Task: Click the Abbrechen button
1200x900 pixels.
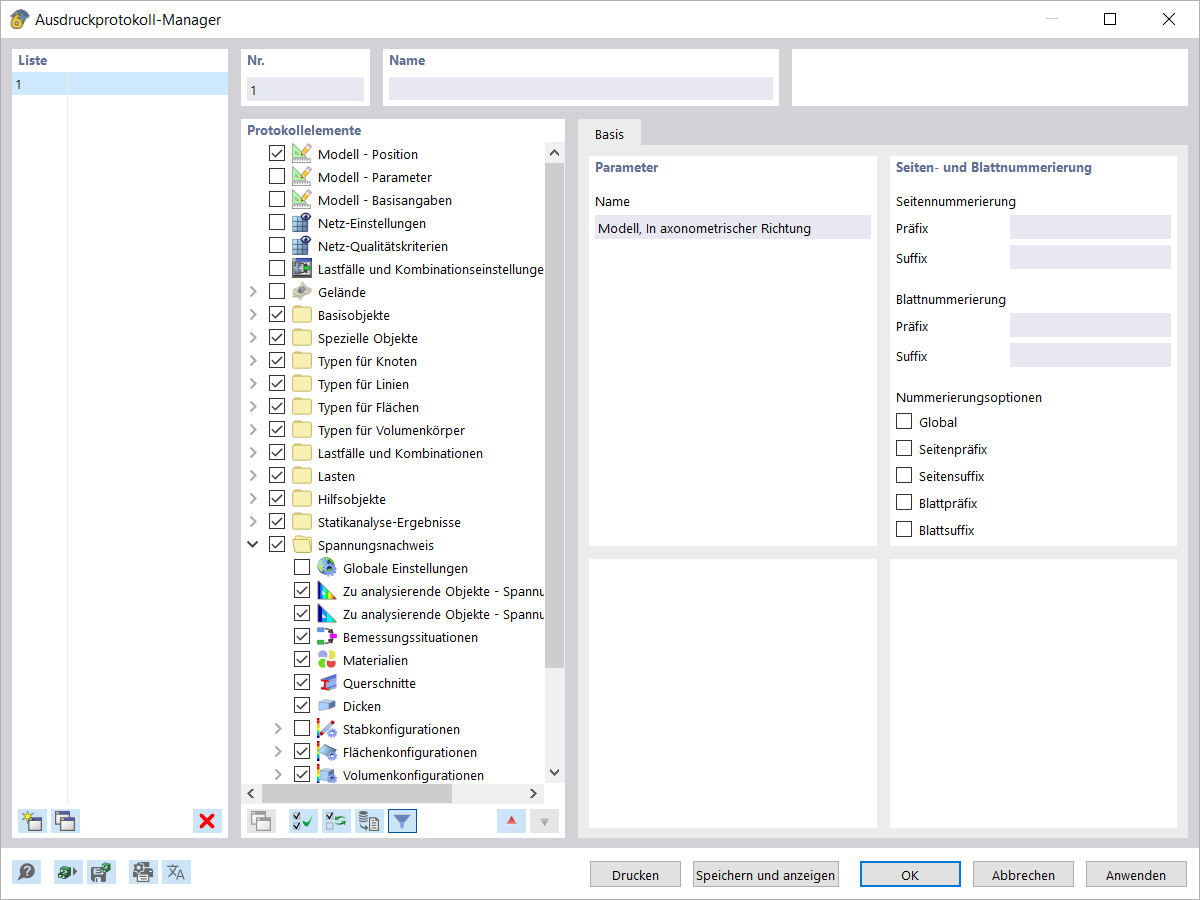Action: (x=1023, y=875)
